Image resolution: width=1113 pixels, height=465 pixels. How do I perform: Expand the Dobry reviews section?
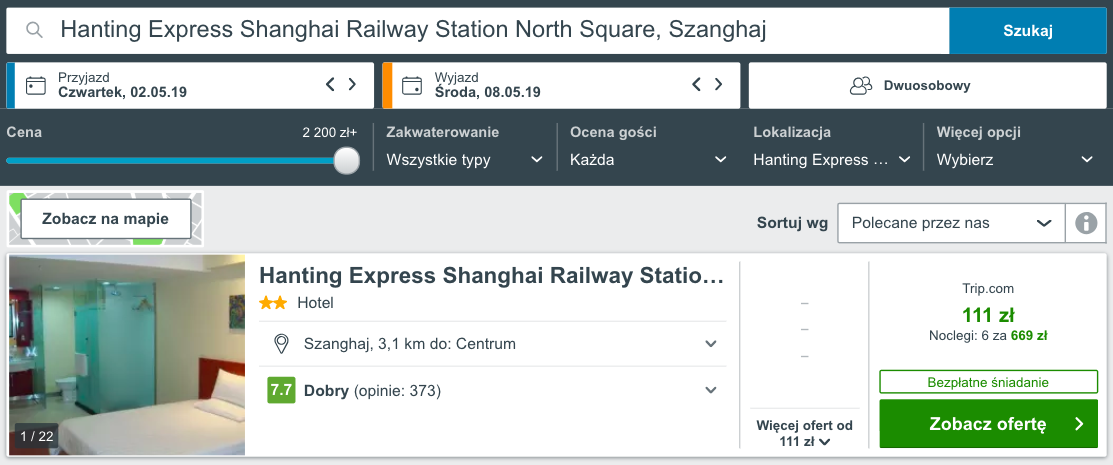coord(711,390)
